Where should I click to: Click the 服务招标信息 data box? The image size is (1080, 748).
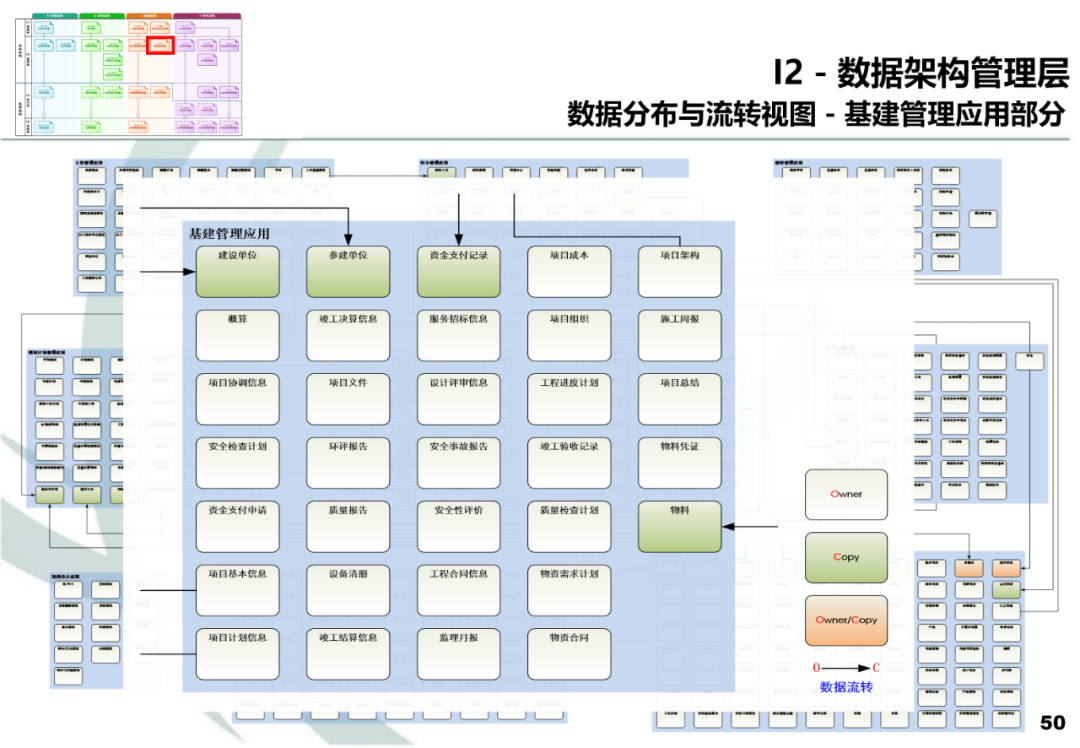[x=459, y=335]
